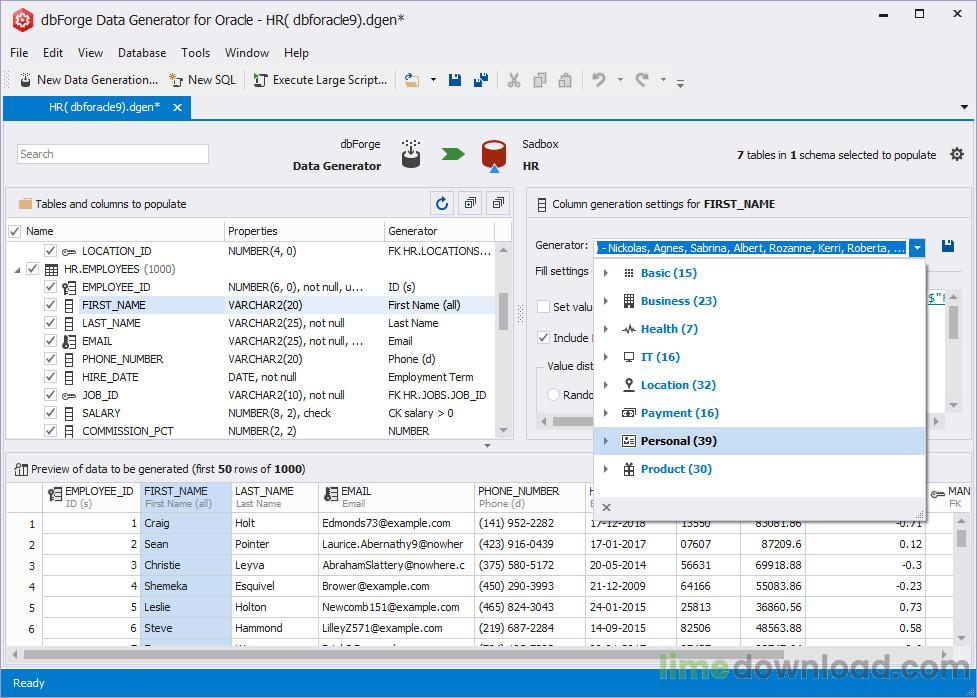The height and width of the screenshot is (698, 977).
Task: Expand the Business generator category
Action: pyautogui.click(x=606, y=301)
